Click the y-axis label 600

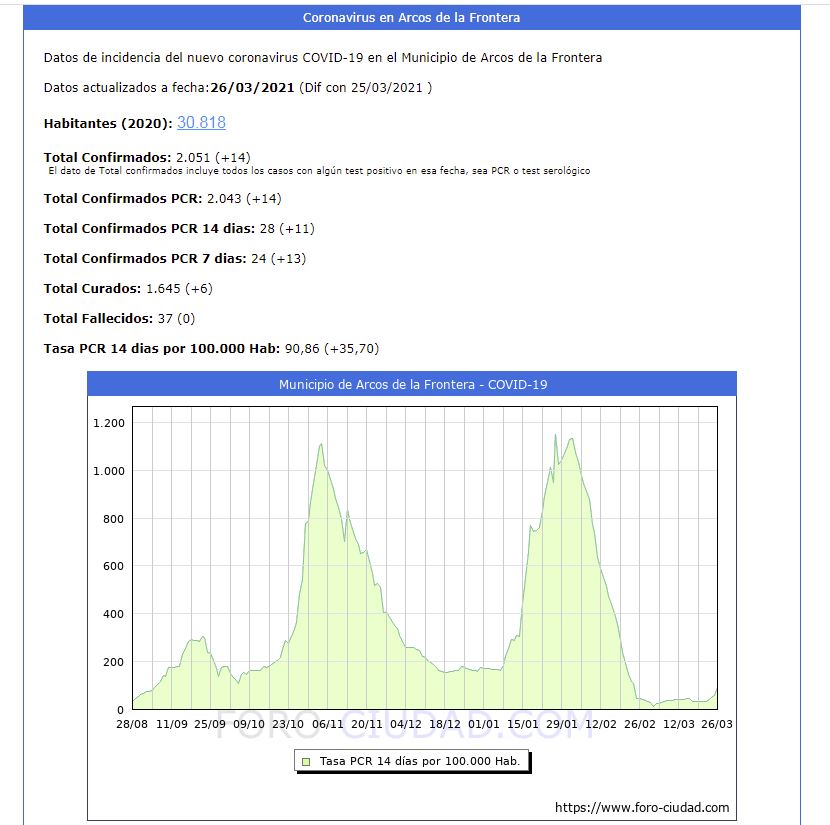(x=113, y=566)
